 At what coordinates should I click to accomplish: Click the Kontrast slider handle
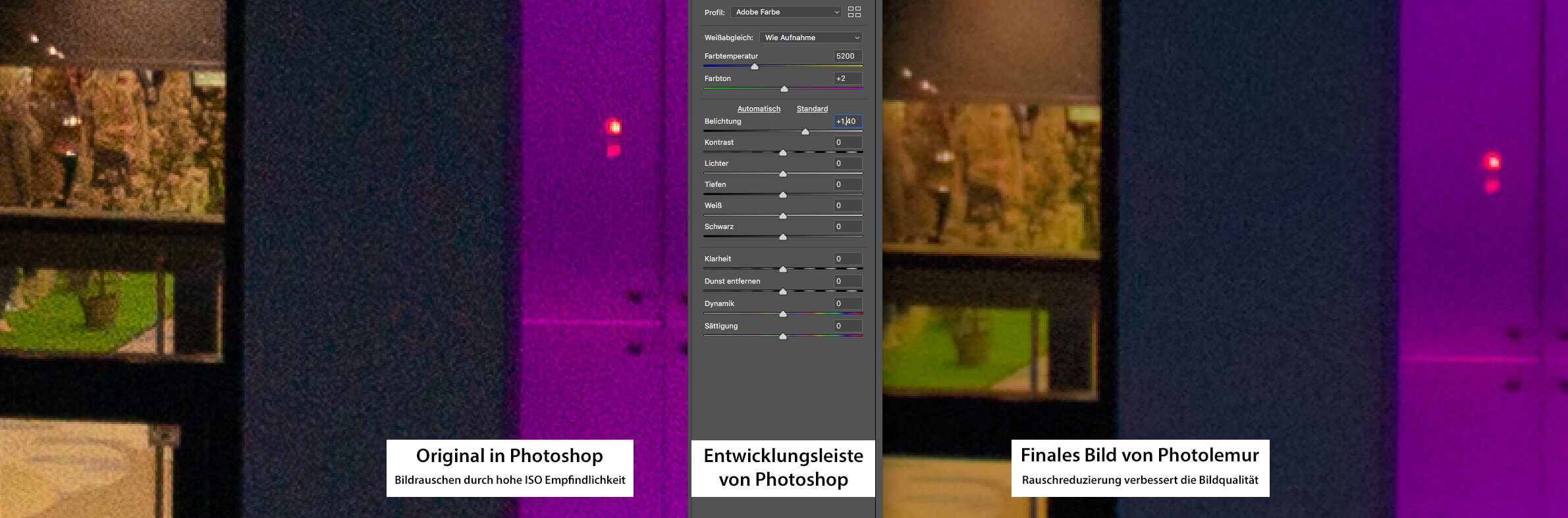pos(783,153)
